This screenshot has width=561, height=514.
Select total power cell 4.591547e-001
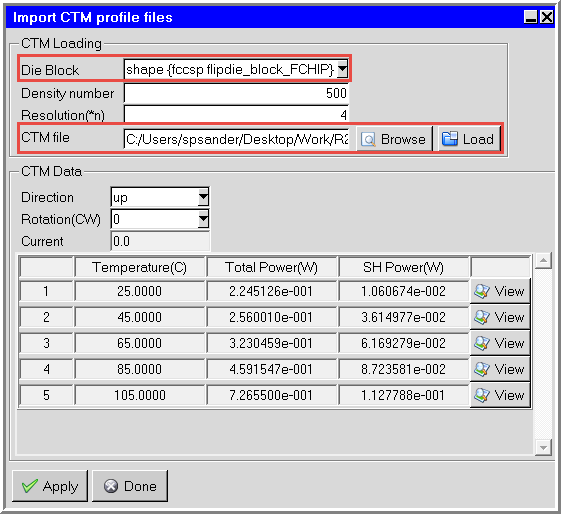[x=272, y=369]
